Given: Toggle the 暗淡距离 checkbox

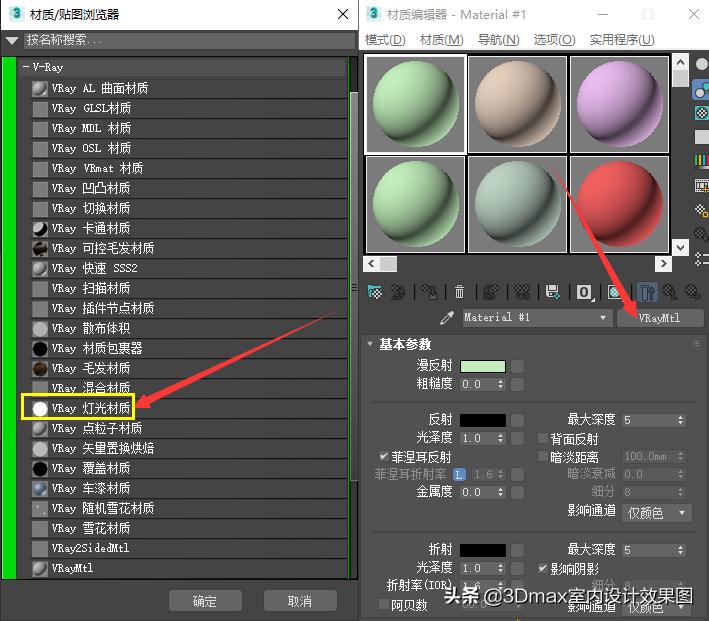Looking at the screenshot, I should coord(543,456).
